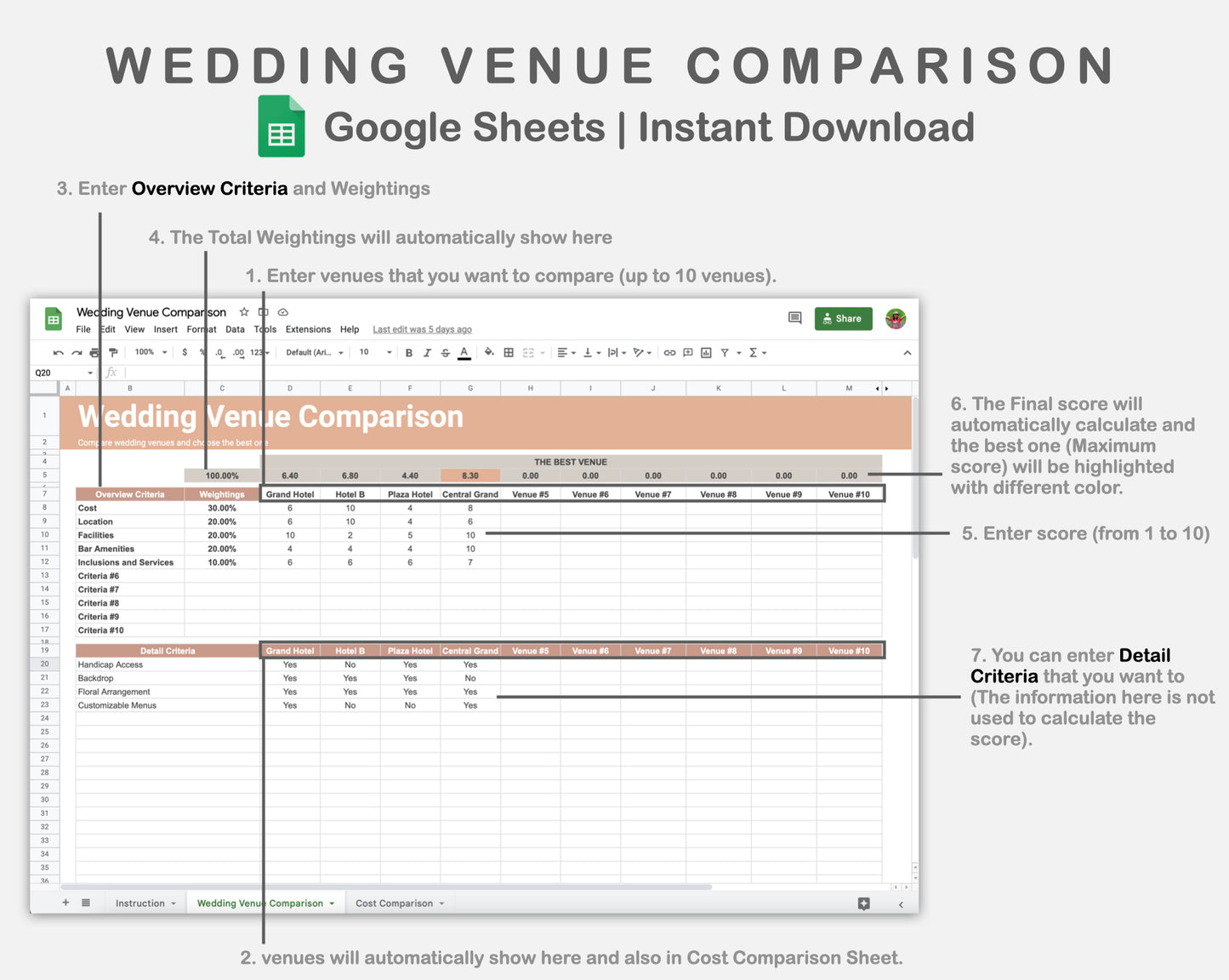The height and width of the screenshot is (980, 1229).
Task: Open the Zoom level dropdown
Action: [x=149, y=352]
